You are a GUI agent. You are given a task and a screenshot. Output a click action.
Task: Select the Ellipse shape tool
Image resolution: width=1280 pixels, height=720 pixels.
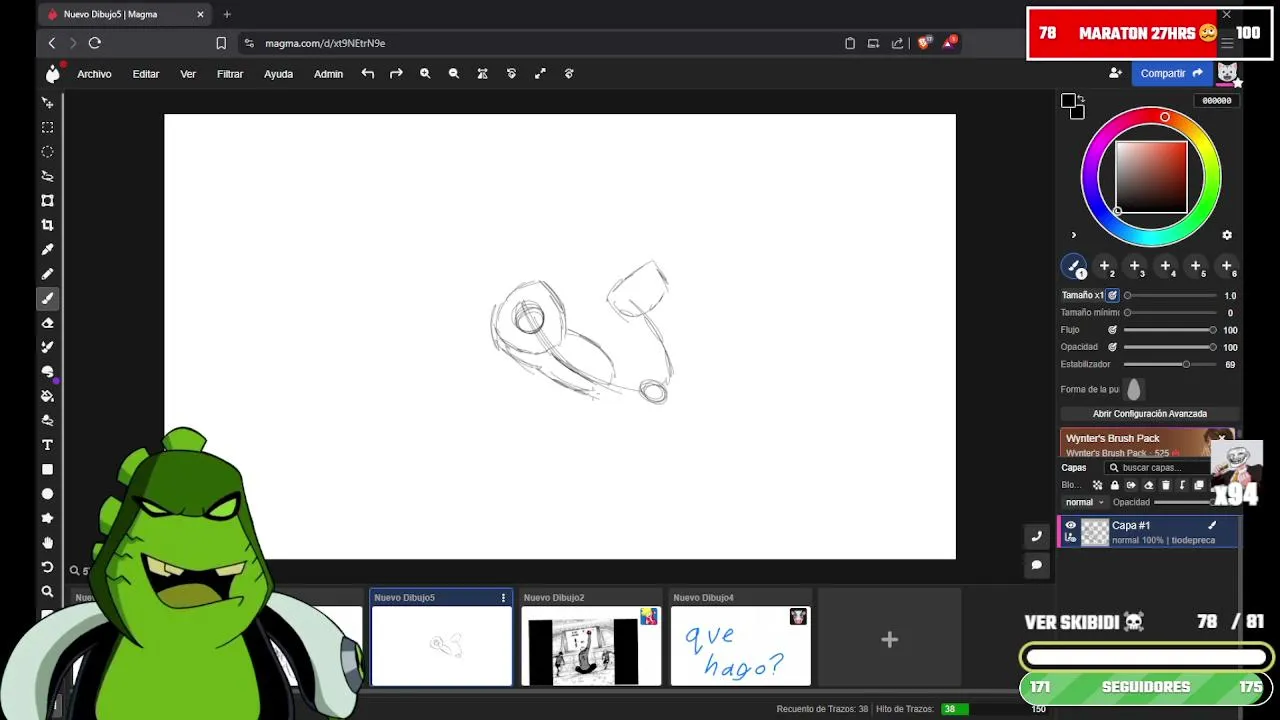pos(47,494)
